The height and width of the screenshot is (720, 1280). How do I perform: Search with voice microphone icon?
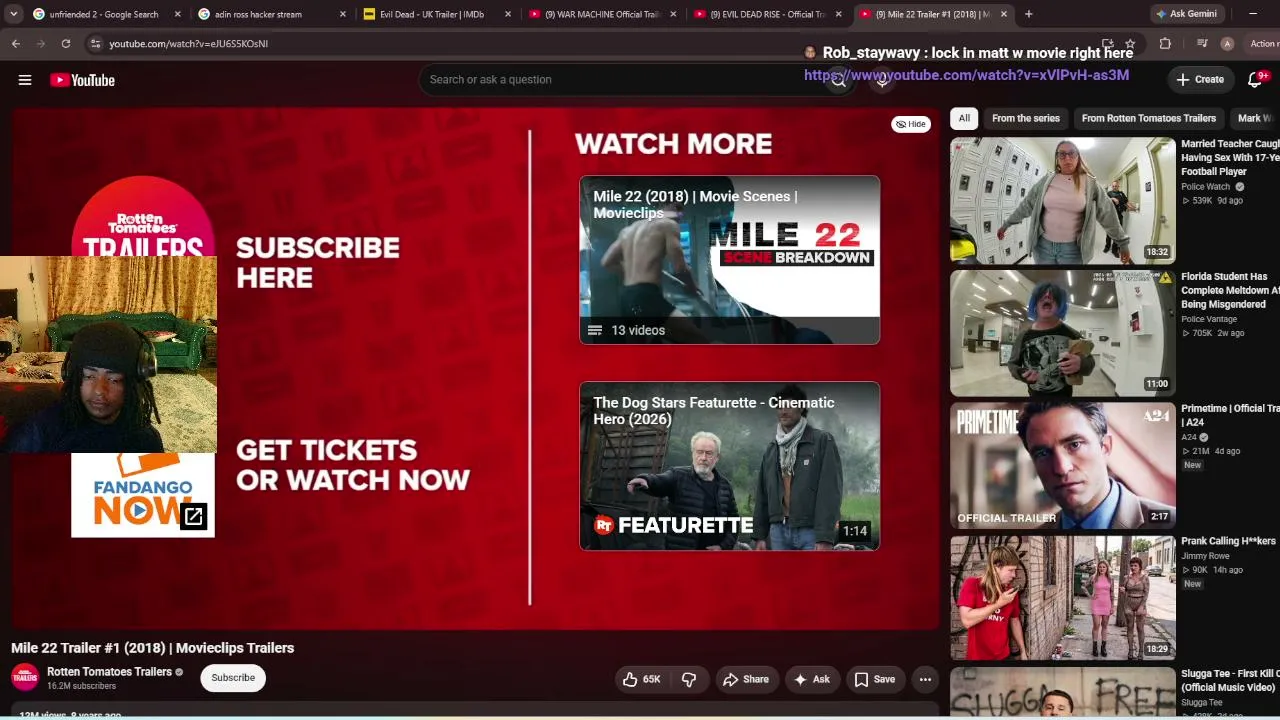(882, 80)
